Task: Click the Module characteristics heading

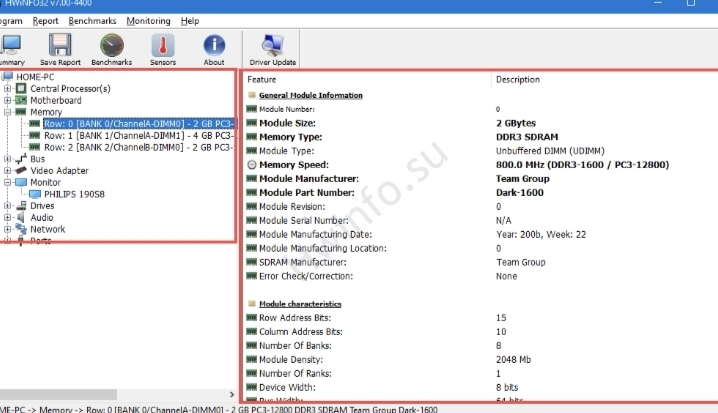Action: click(300, 304)
